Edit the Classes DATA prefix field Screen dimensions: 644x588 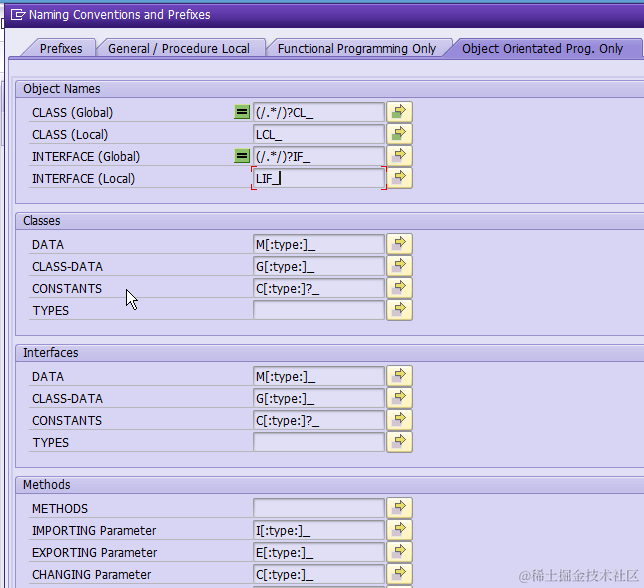(x=319, y=244)
